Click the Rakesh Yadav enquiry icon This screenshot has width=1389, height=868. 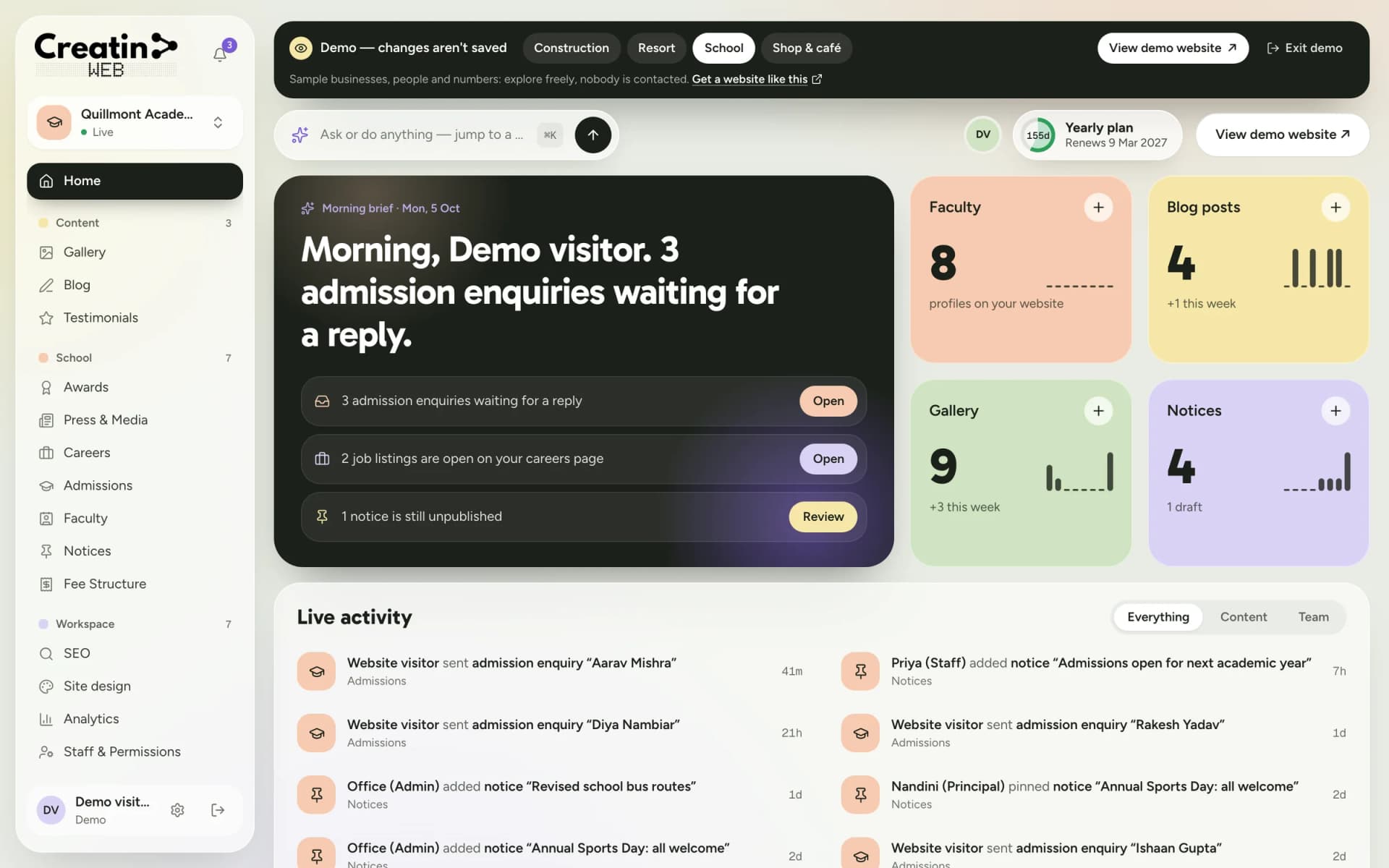[860, 733]
